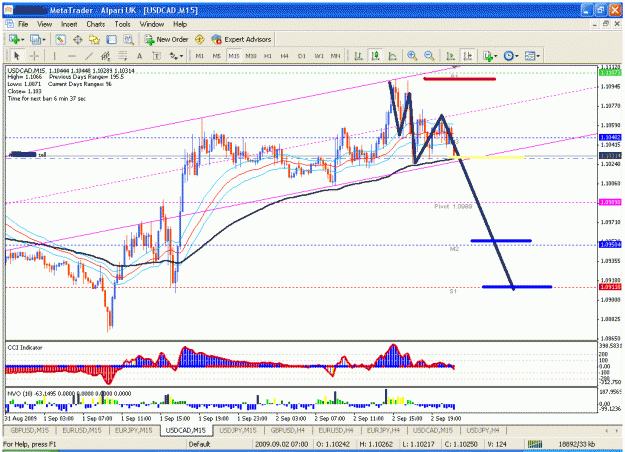Open the File menu
The height and width of the screenshot is (452, 625).
[x=23, y=24]
